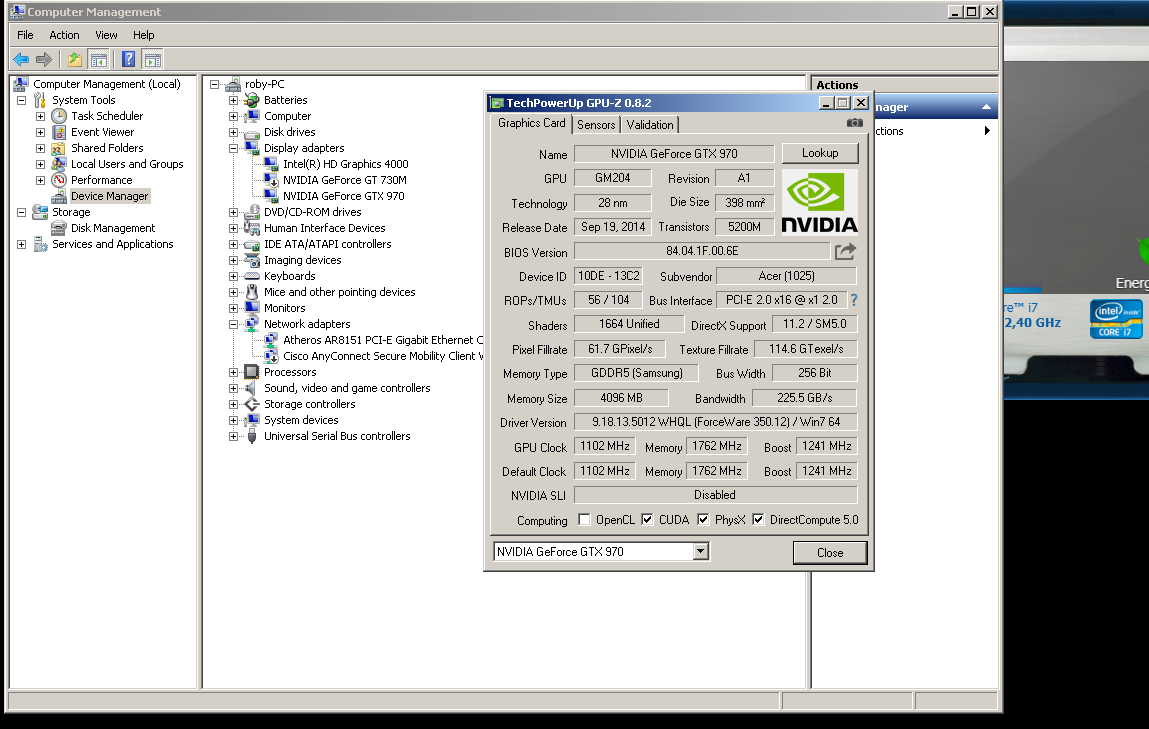1149x729 pixels.
Task: Collapse the Network adapters node
Action: coord(233,325)
